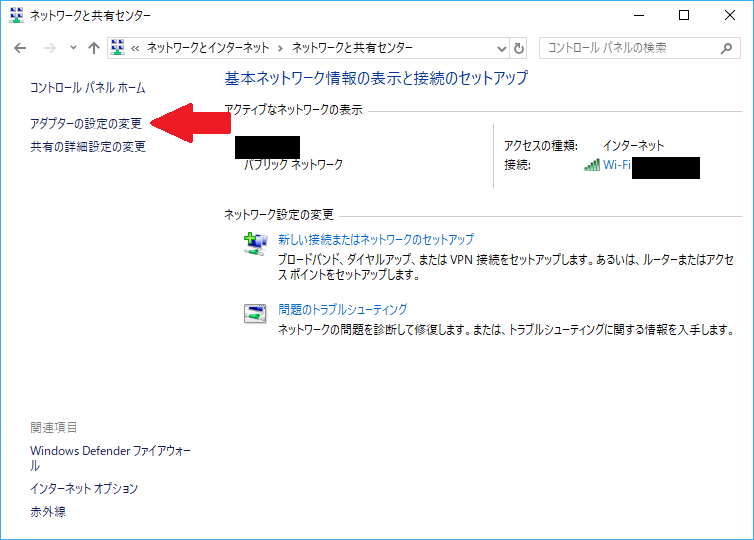The image size is (754, 540).
Task: Open 問題のトラブルシューティング link
Action: (x=342, y=309)
